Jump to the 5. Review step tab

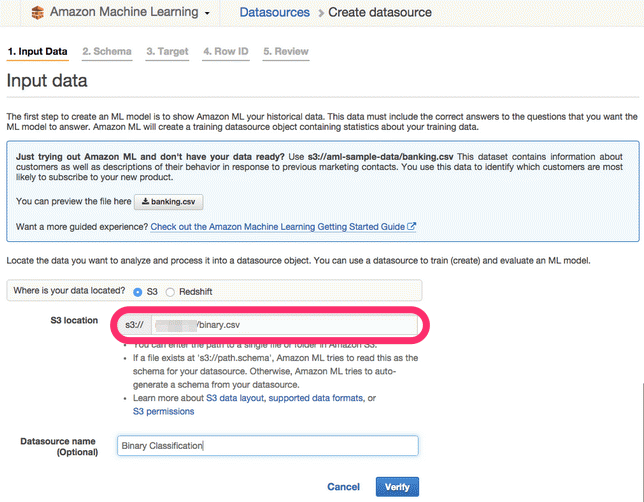click(x=286, y=52)
